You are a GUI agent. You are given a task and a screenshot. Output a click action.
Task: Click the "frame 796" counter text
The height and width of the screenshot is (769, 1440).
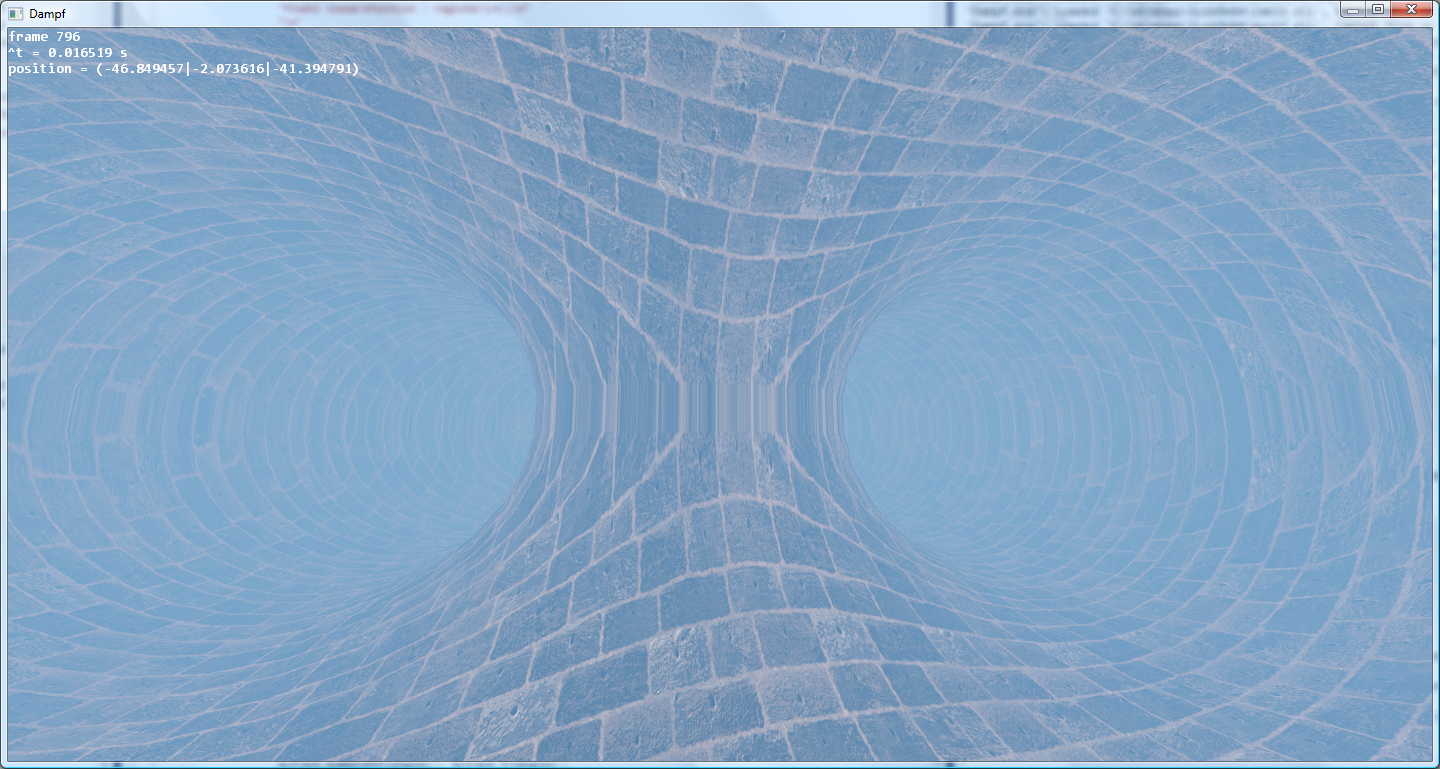[x=44, y=37]
